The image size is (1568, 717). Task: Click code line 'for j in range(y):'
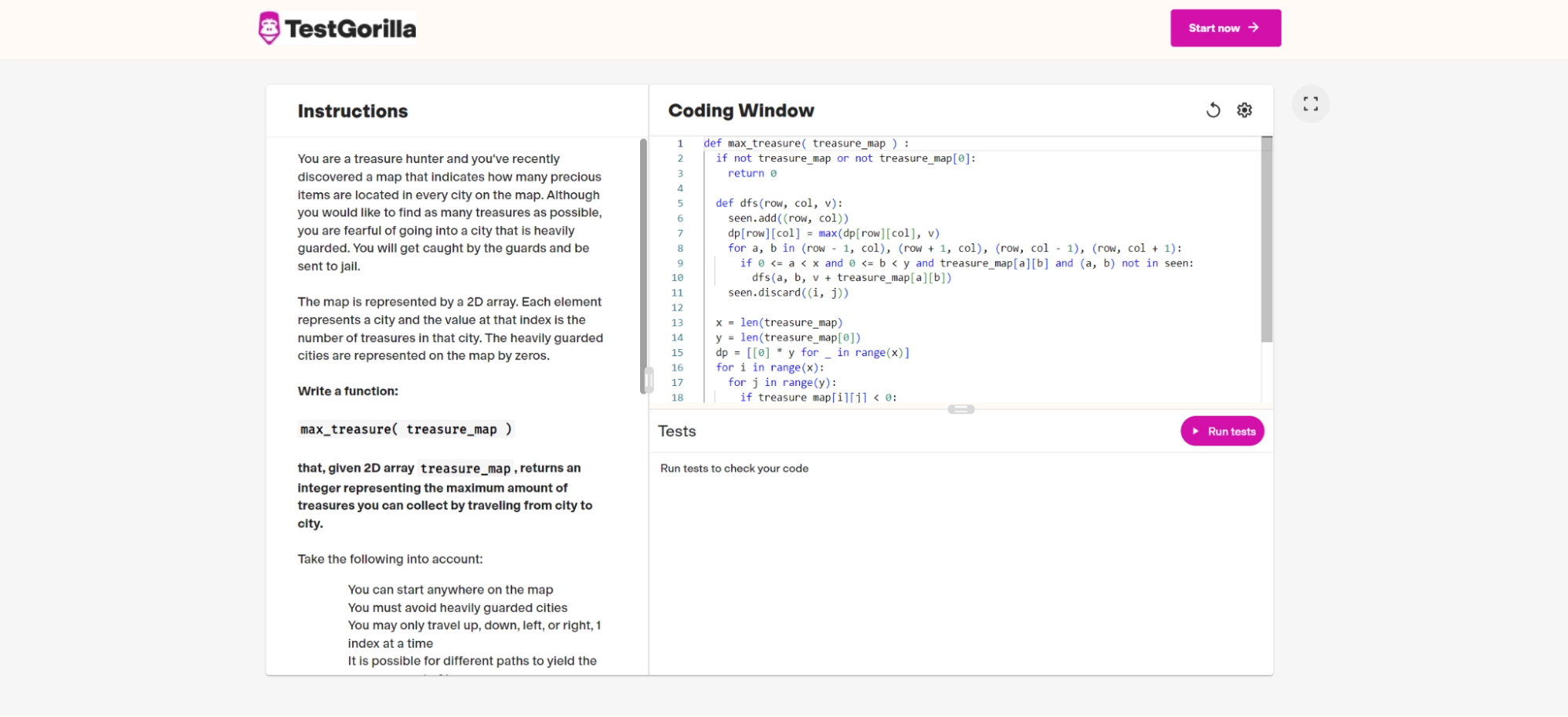(x=782, y=382)
